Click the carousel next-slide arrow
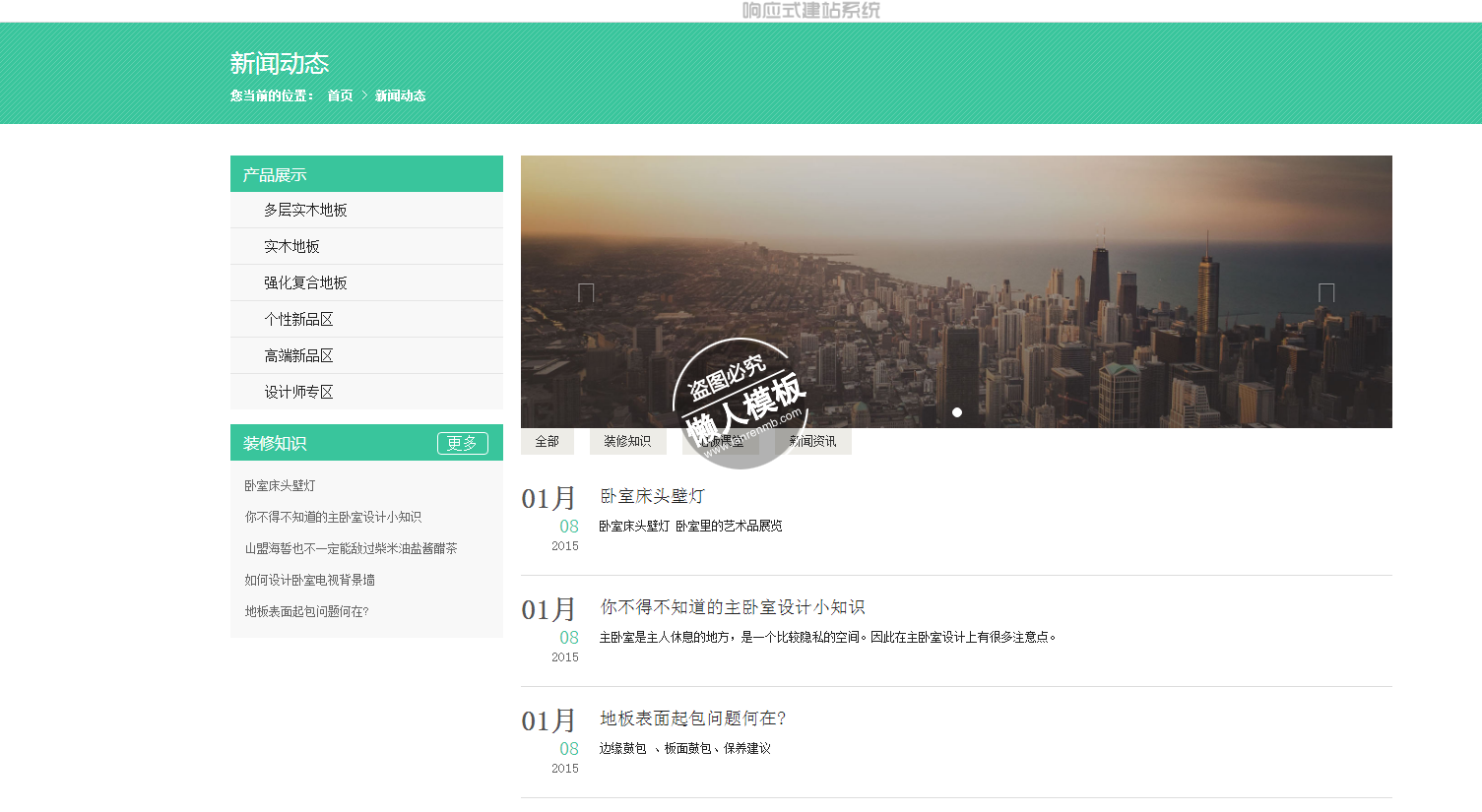The height and width of the screenshot is (812, 1482). [1326, 292]
